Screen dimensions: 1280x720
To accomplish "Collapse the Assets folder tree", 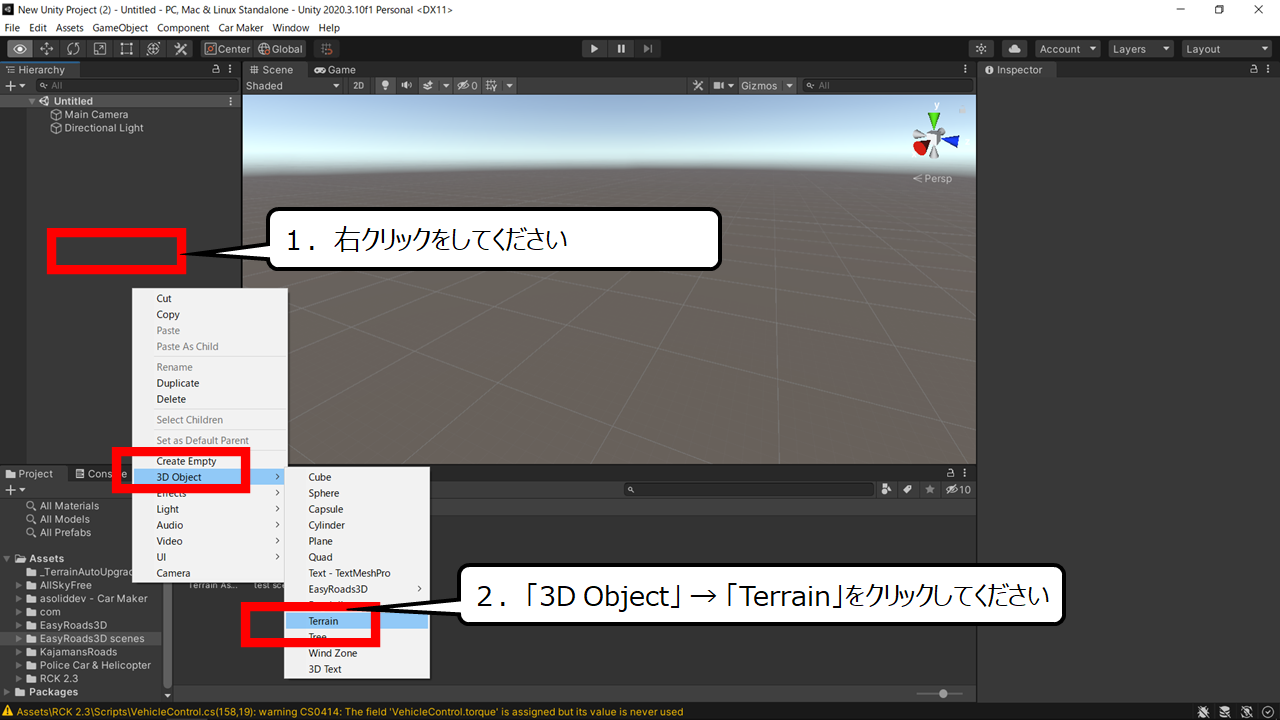I will 8,559.
